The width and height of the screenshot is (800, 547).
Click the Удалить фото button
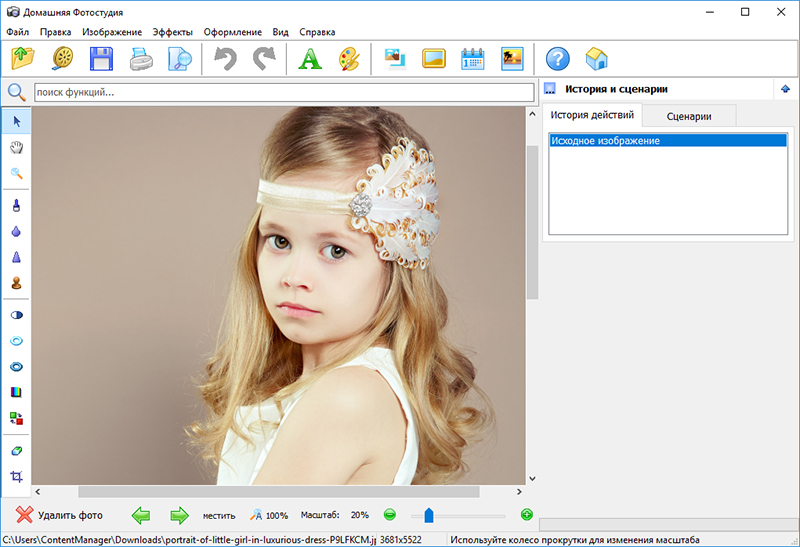click(x=59, y=515)
